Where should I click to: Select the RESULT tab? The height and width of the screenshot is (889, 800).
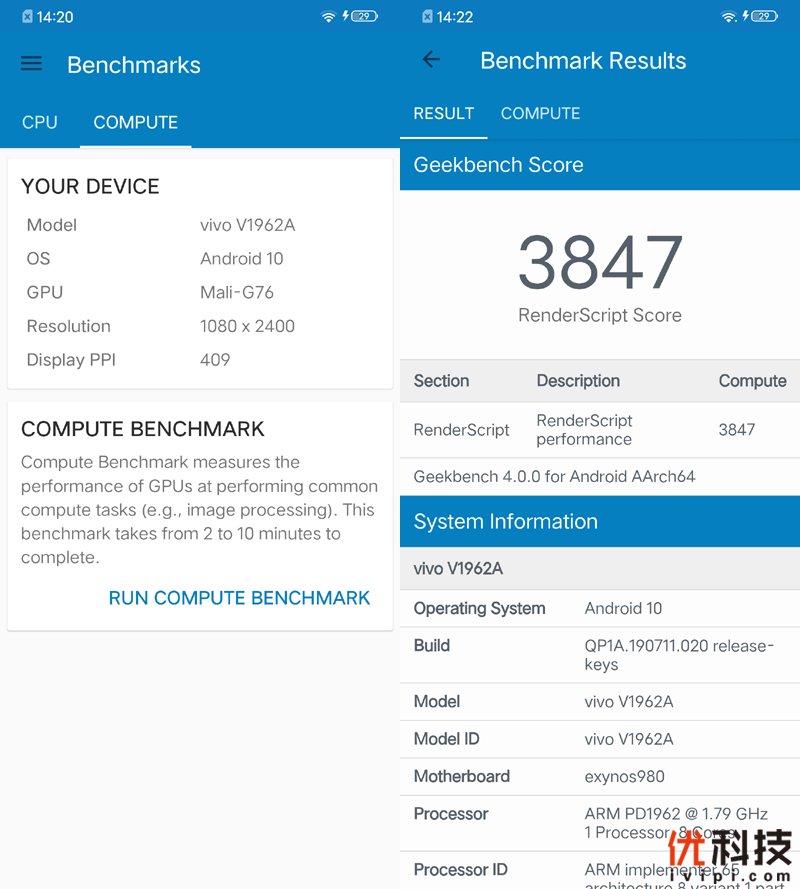point(443,113)
